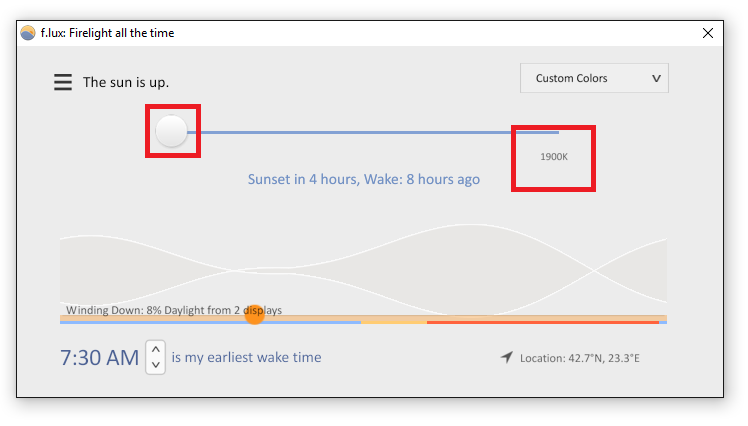Click the white color temperature slider knob
The height and width of the screenshot is (426, 748).
tap(171, 131)
